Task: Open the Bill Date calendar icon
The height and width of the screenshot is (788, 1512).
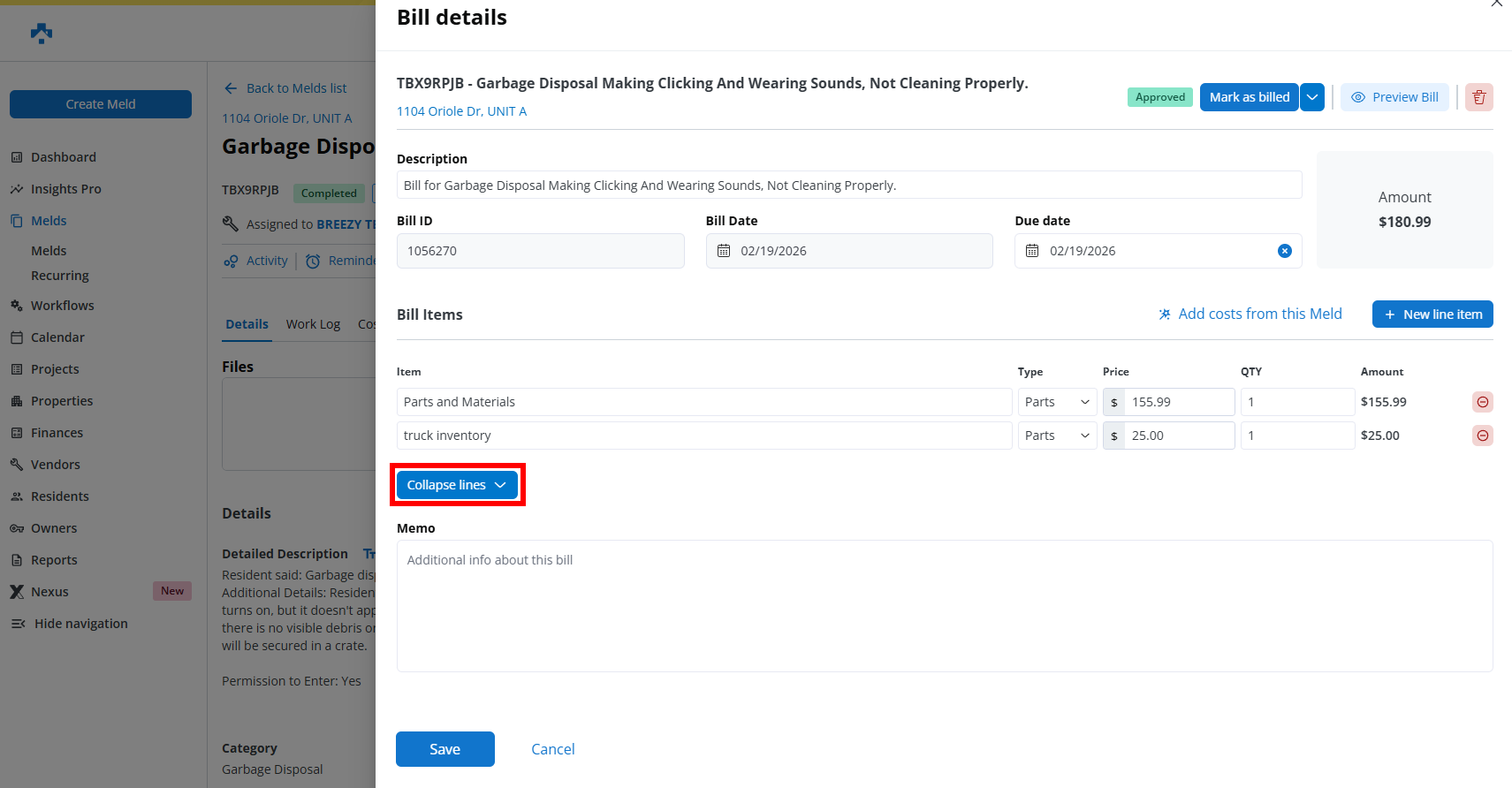Action: (724, 251)
